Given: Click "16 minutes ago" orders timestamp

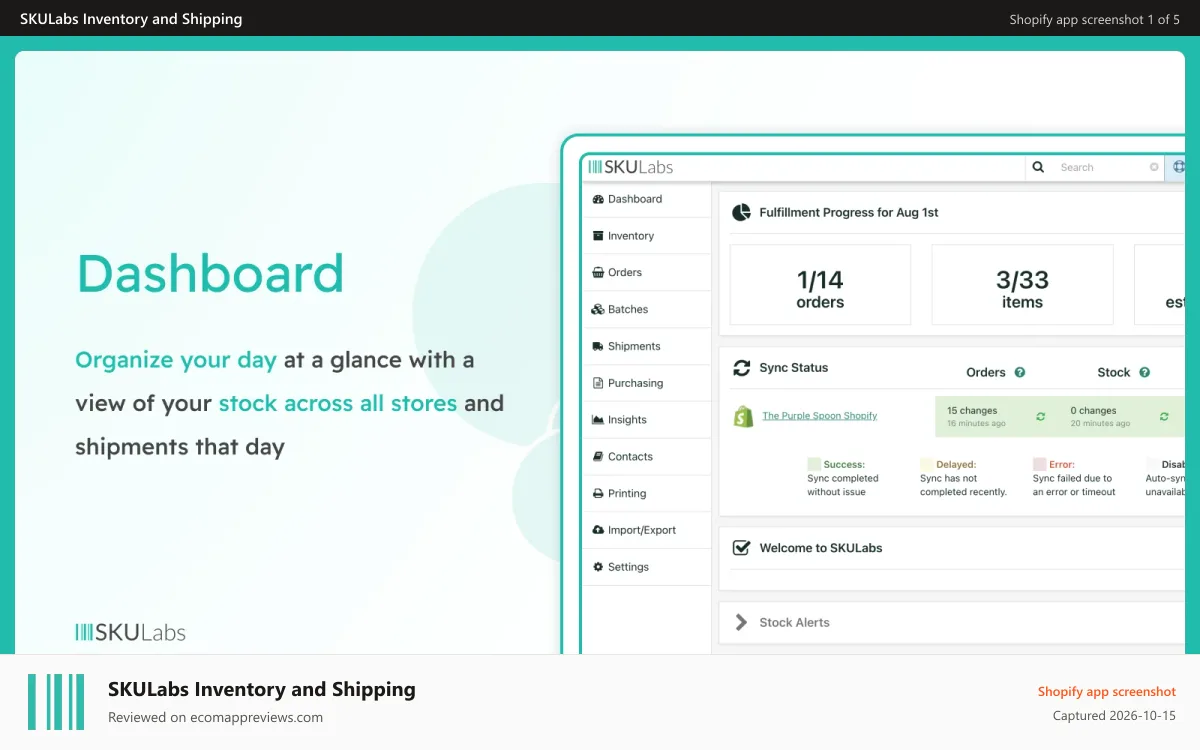Looking at the screenshot, I should pyautogui.click(x=976, y=424).
